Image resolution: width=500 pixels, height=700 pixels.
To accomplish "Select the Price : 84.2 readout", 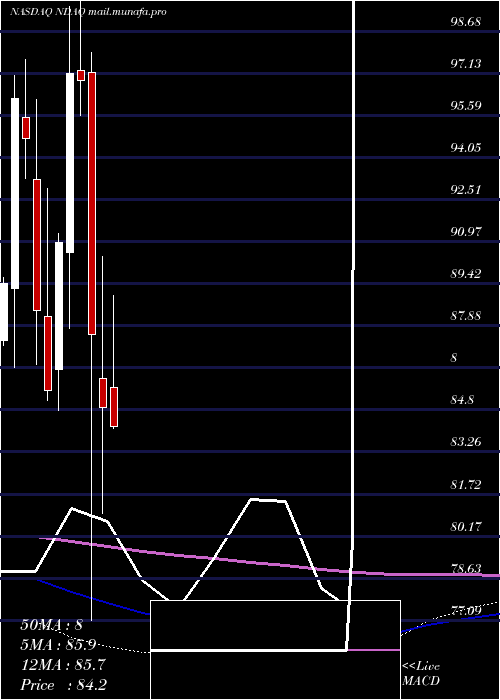I will [x=63, y=685].
